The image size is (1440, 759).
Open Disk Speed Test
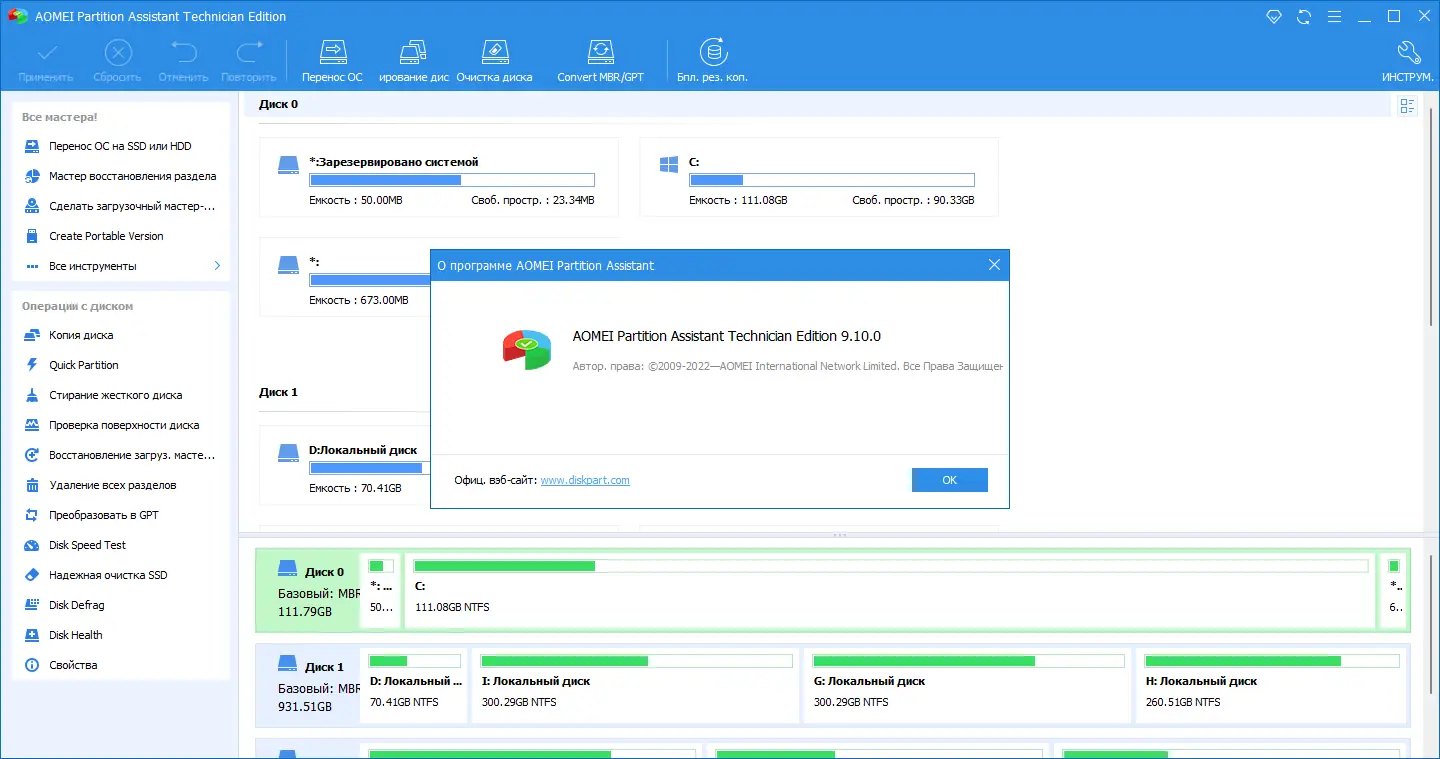pos(120,545)
